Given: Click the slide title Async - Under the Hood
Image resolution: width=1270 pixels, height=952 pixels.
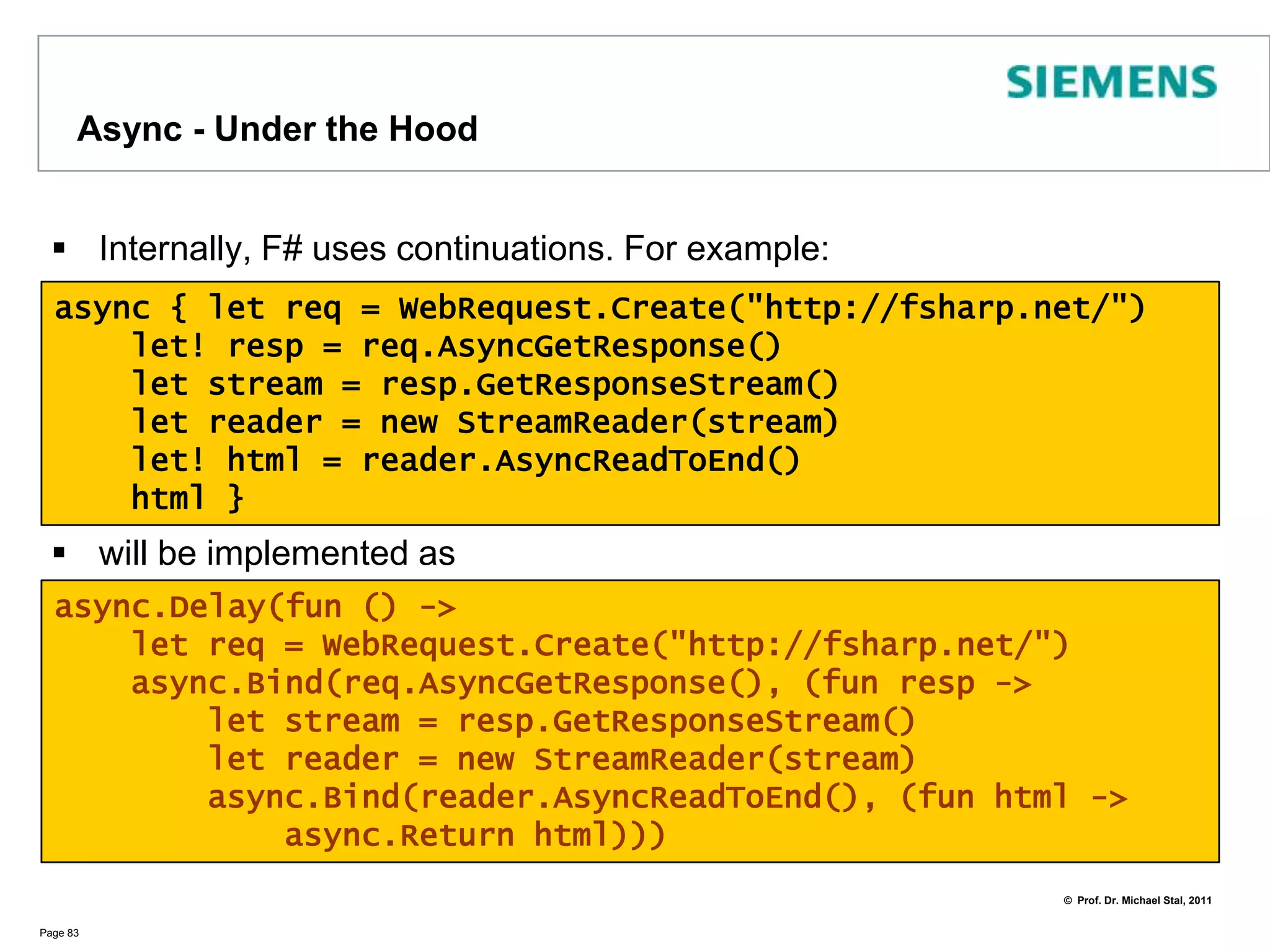Looking at the screenshot, I should pyautogui.click(x=277, y=129).
